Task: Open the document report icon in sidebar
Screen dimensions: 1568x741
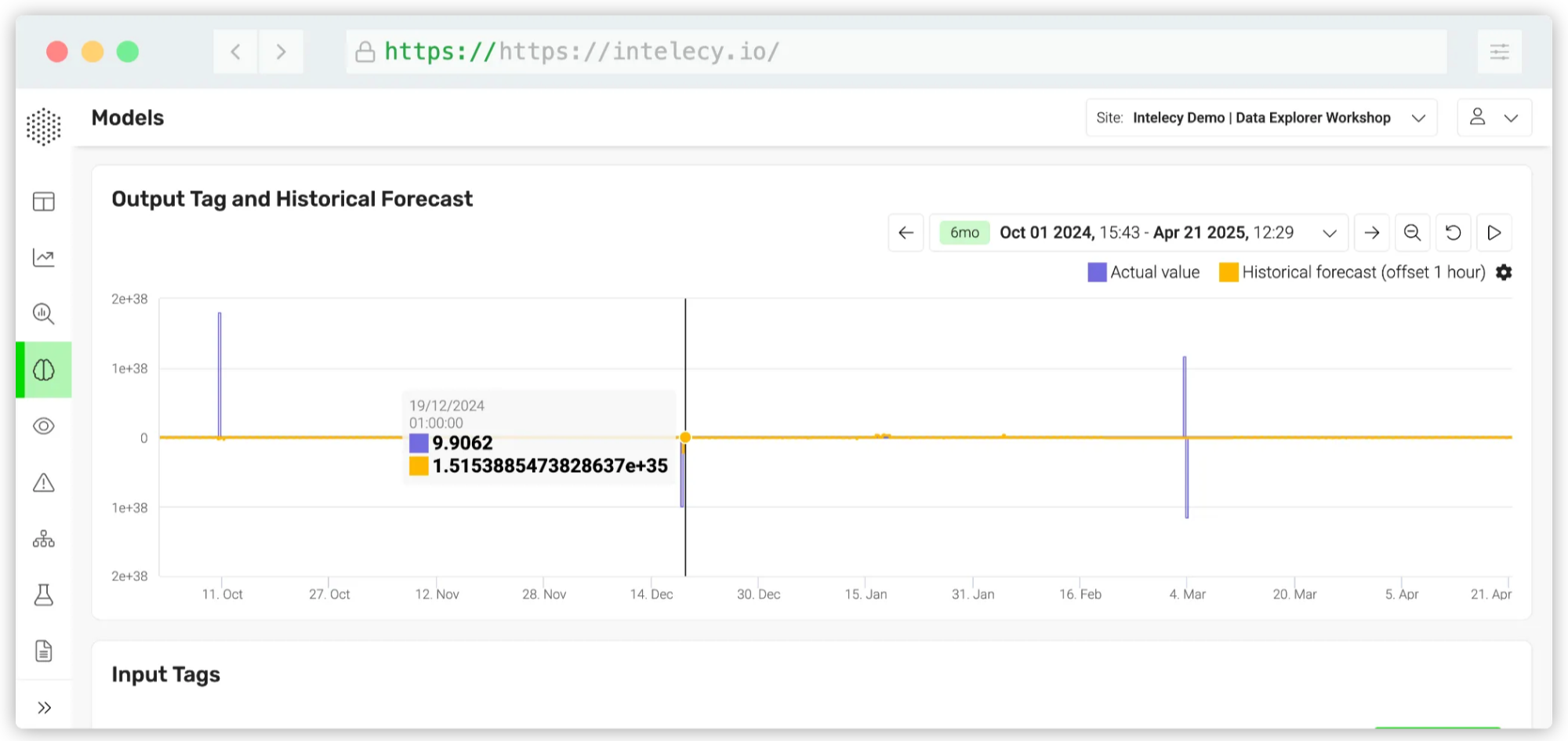Action: pyautogui.click(x=44, y=652)
